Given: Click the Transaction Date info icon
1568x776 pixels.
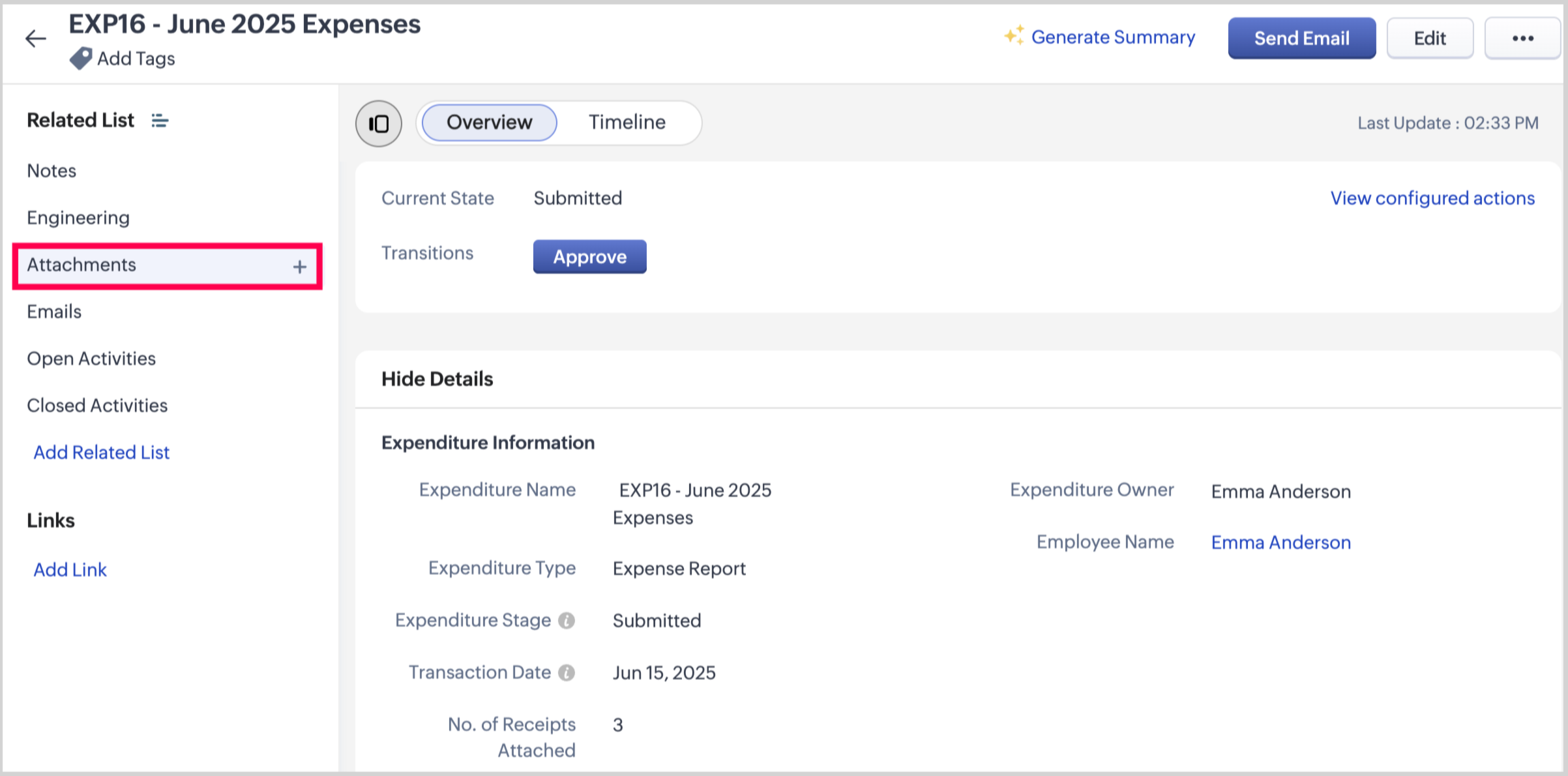Looking at the screenshot, I should [567, 672].
